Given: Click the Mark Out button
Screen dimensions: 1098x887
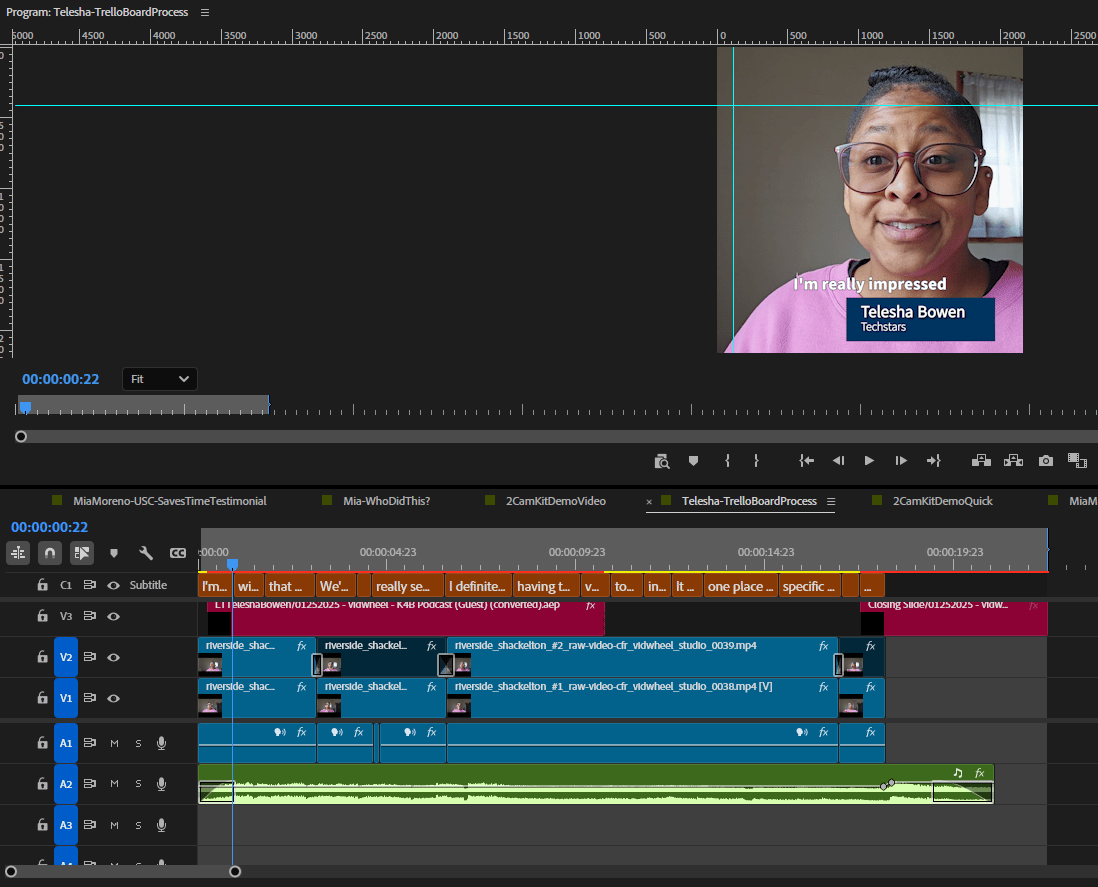Looking at the screenshot, I should 756,461.
